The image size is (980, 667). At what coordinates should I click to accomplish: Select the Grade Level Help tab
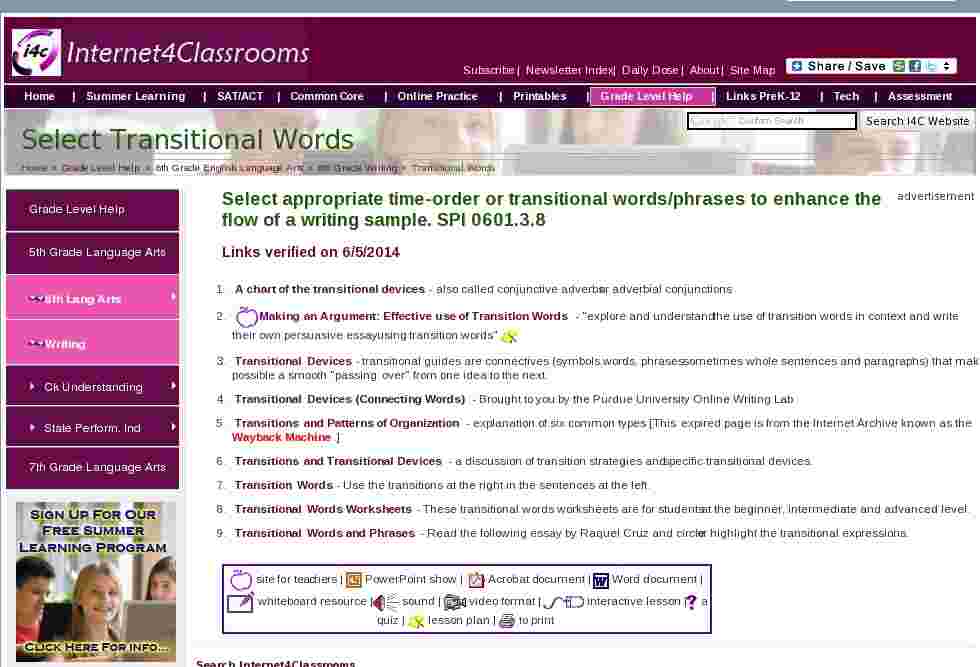[652, 96]
